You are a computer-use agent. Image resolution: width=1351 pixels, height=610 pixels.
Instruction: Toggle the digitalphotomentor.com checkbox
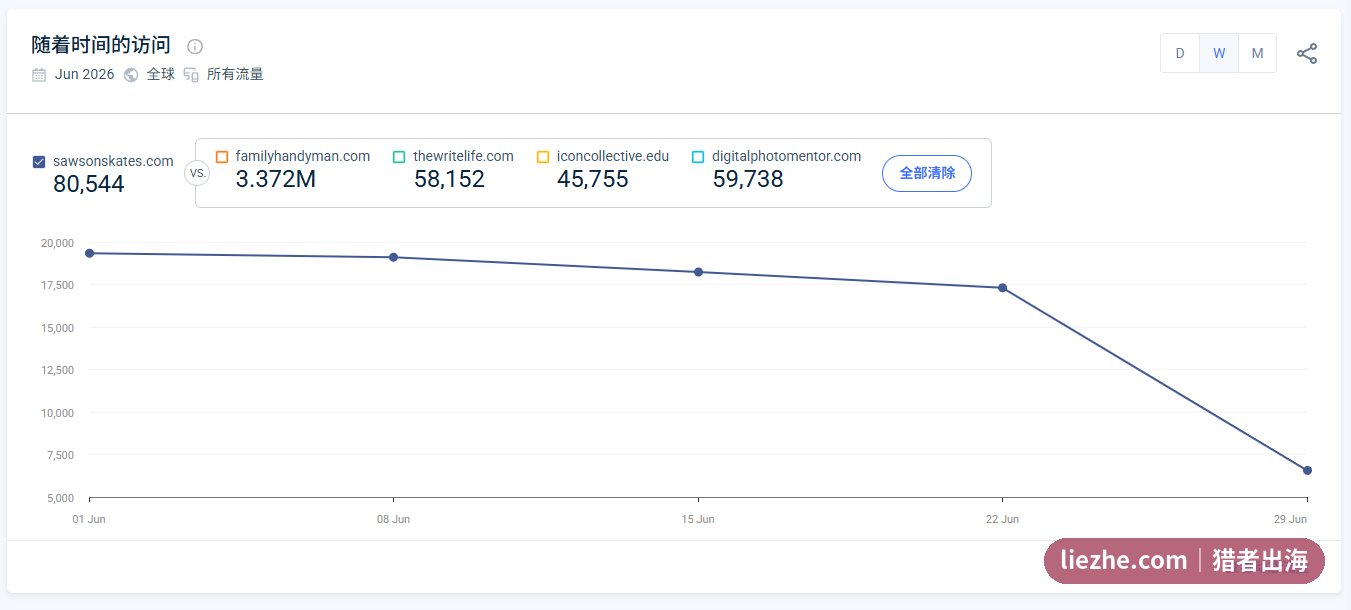[698, 157]
